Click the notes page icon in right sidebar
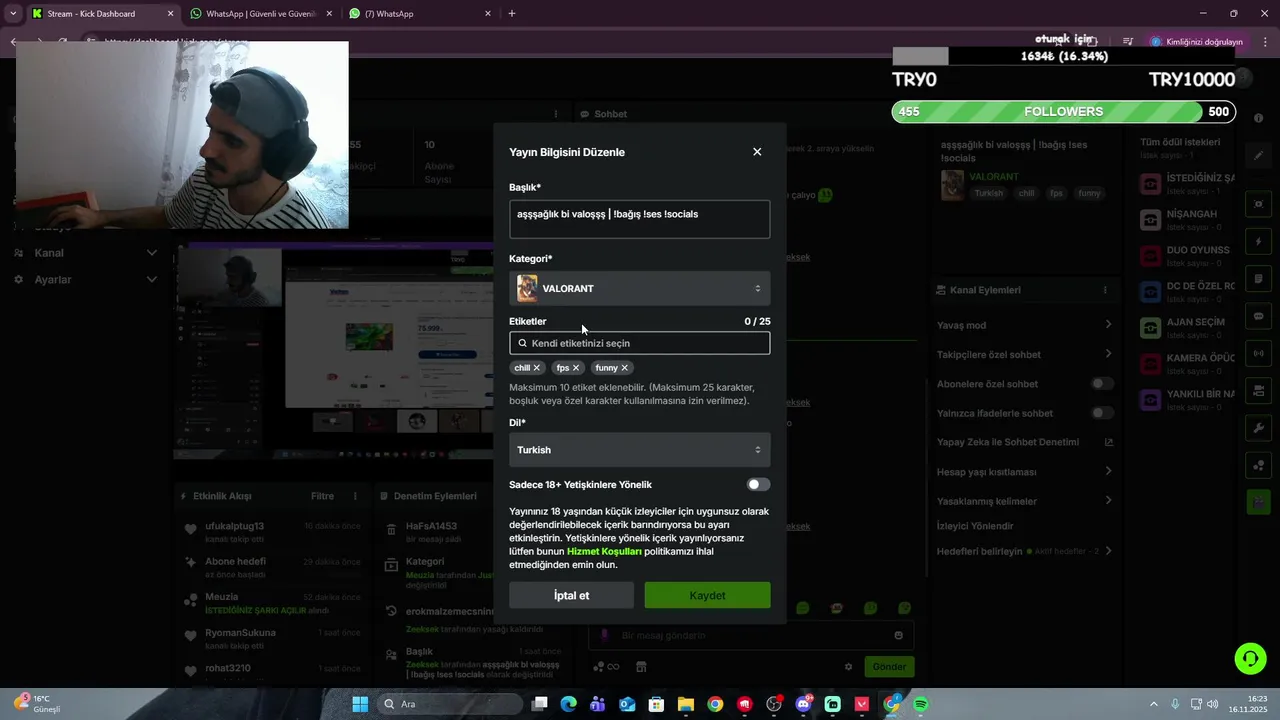Image resolution: width=1280 pixels, height=720 pixels. 1258,279
